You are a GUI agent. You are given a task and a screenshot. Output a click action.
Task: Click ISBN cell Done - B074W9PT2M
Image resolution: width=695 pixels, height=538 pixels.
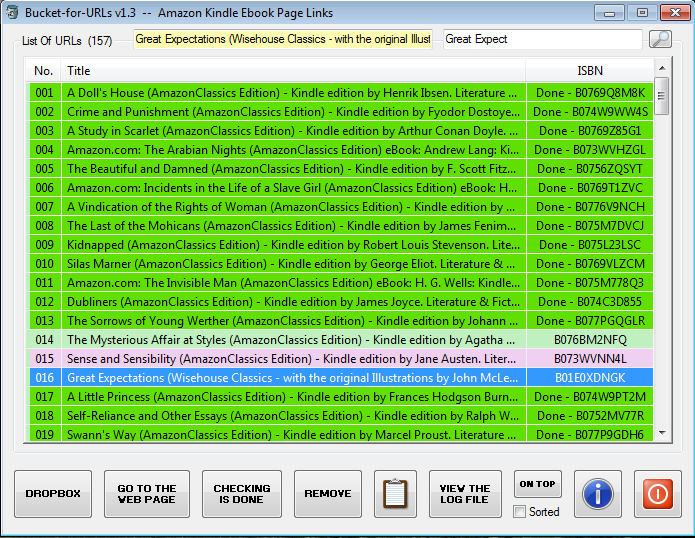tap(590, 397)
